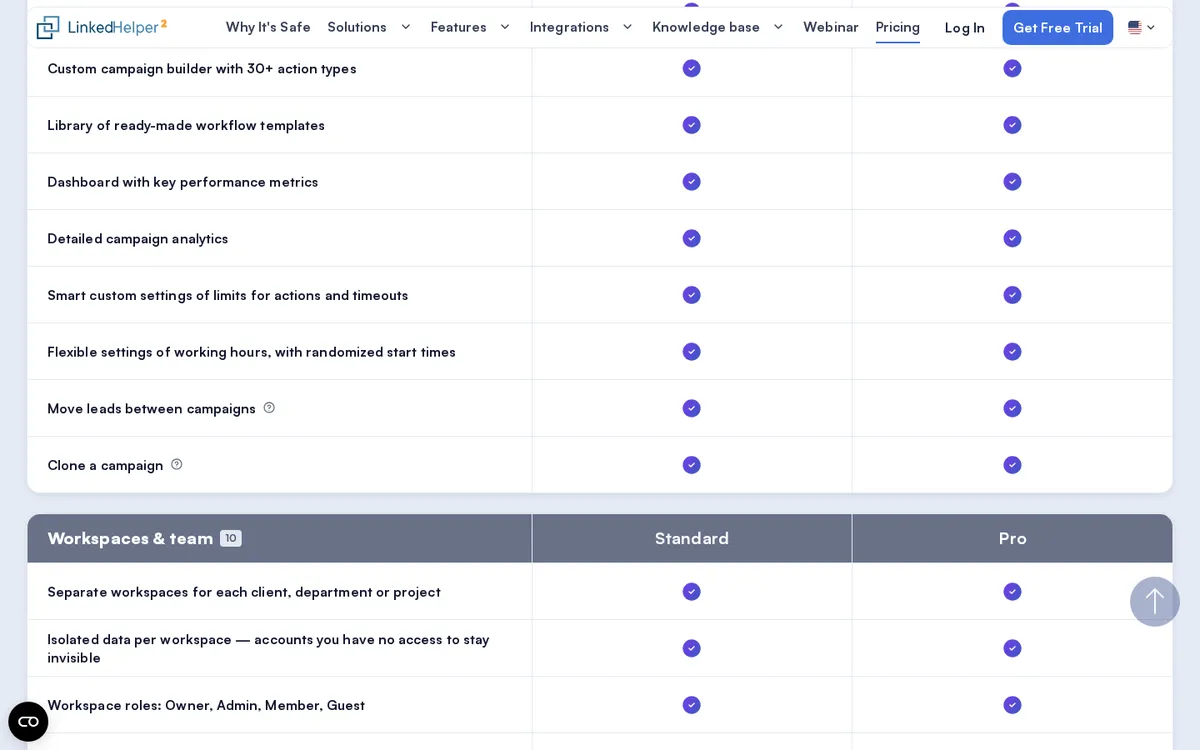The width and height of the screenshot is (1200, 750).
Task: Click Pro checkmark for Detailed campaign analytics
Action: click(x=1012, y=238)
